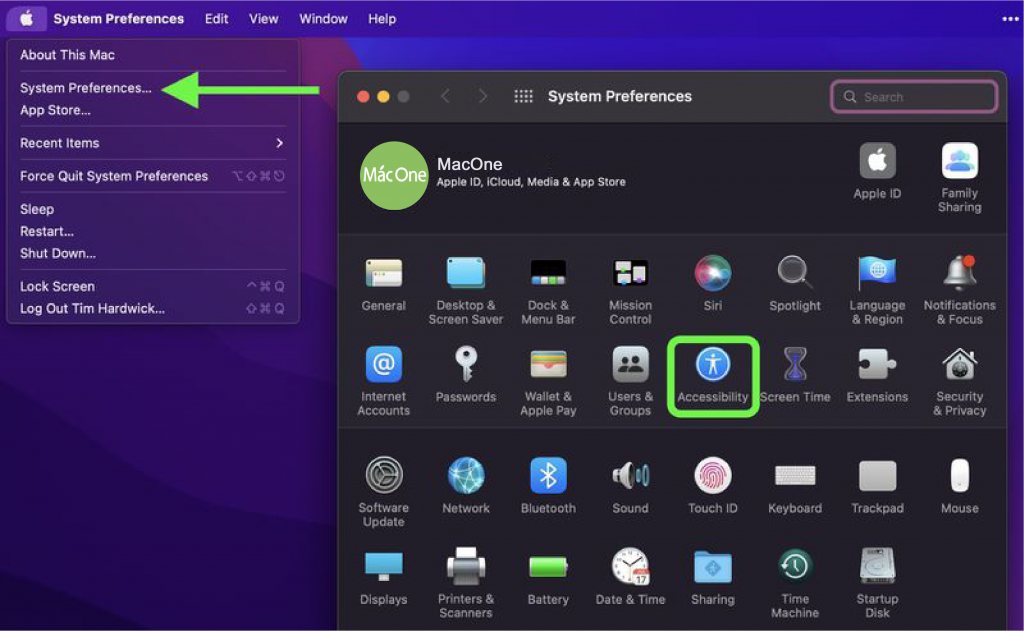Choose About This Mac from Apple menu
Screen dimensions: 1024x631
click(x=153, y=55)
